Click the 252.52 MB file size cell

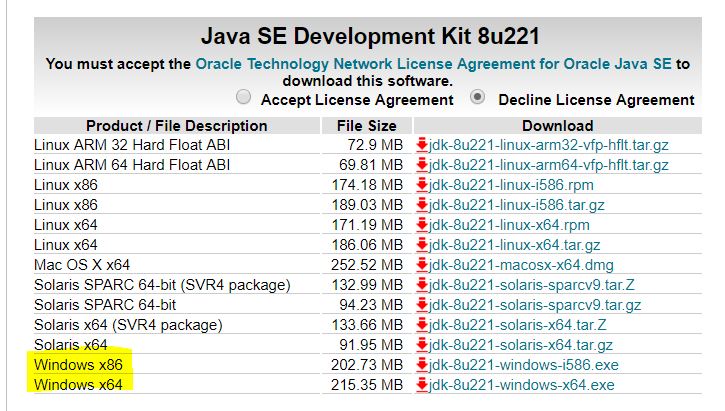(367, 265)
